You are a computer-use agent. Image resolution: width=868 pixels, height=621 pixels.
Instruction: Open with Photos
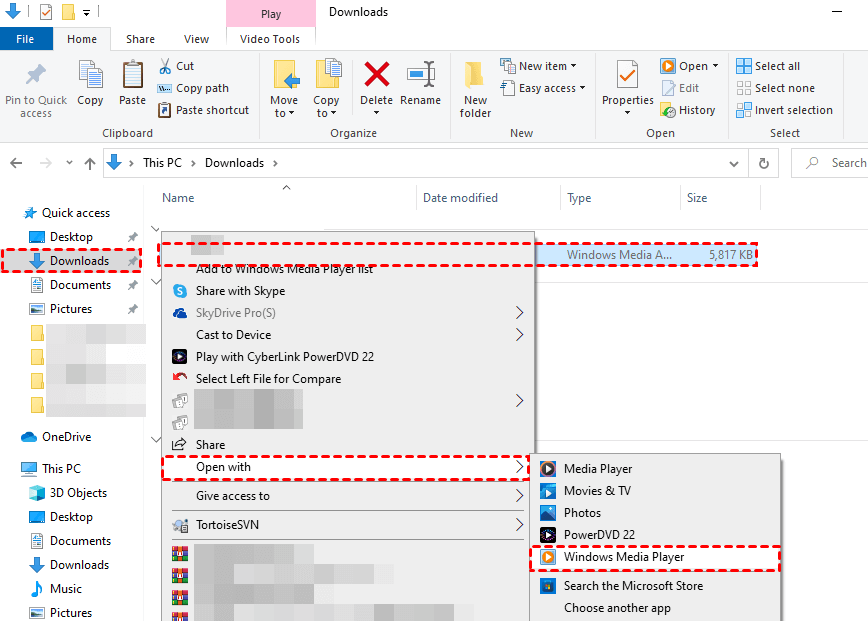tap(655, 513)
